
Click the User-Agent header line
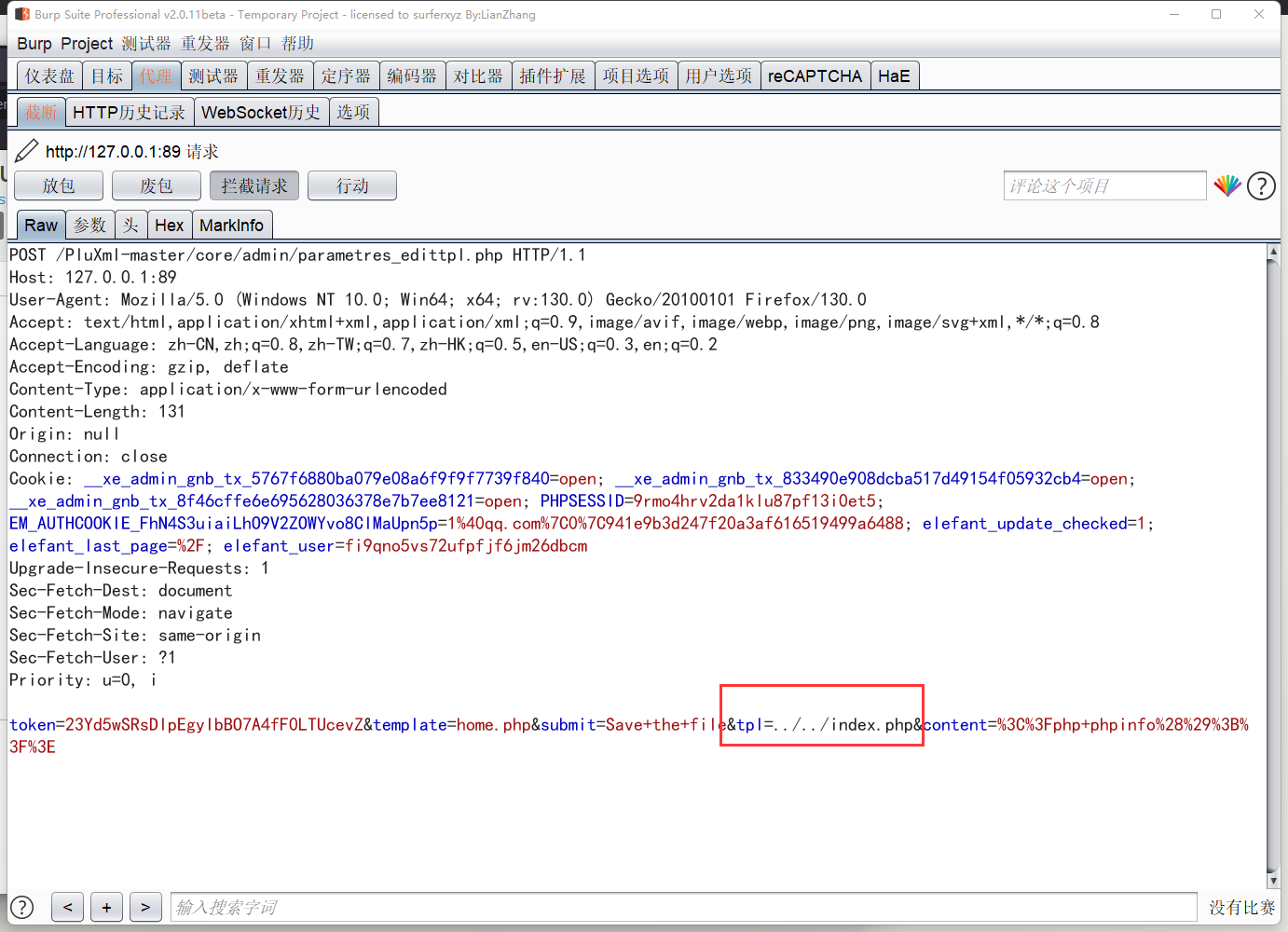coord(438,299)
